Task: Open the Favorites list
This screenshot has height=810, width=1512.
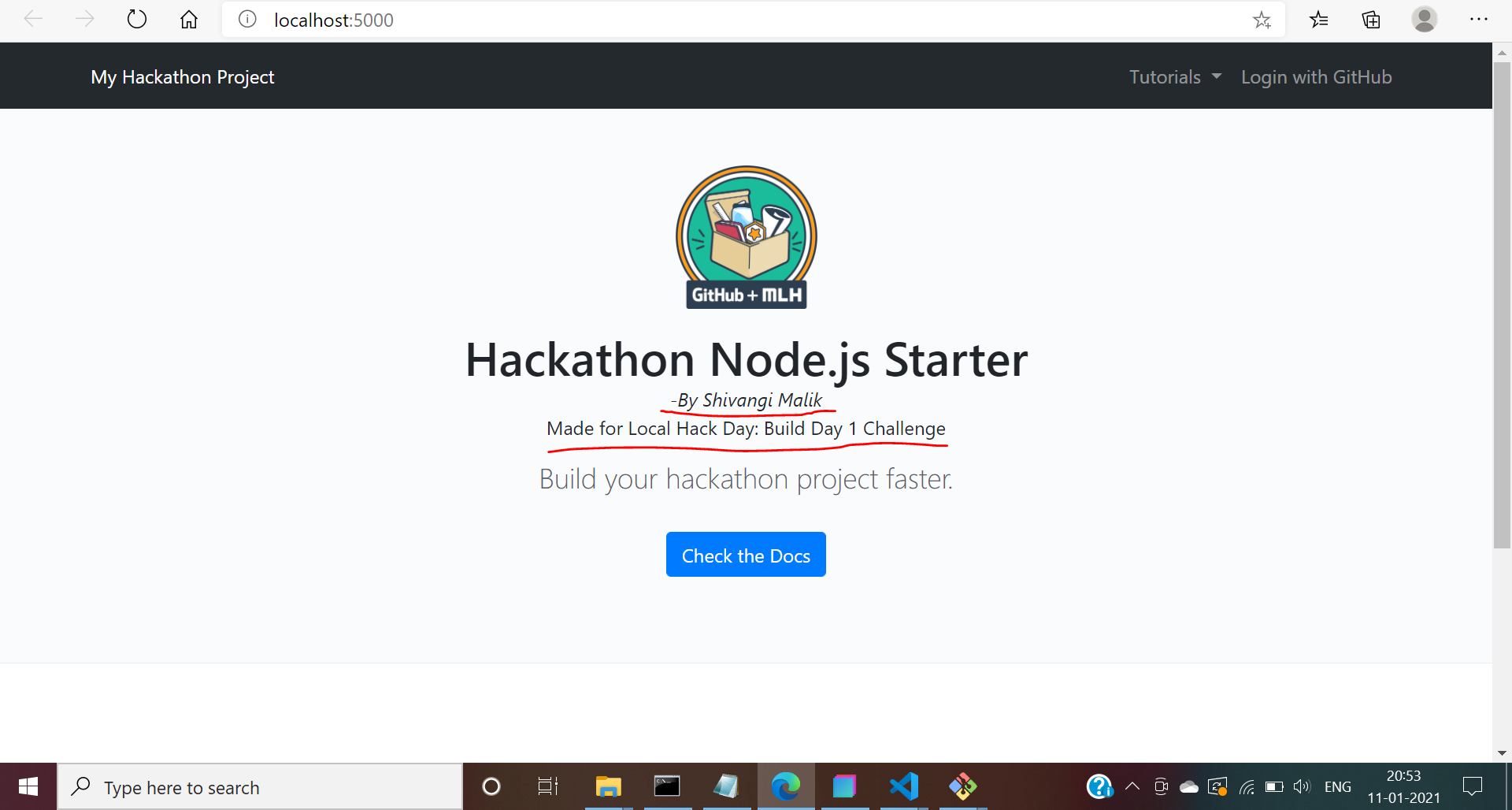Action: coord(1319,20)
